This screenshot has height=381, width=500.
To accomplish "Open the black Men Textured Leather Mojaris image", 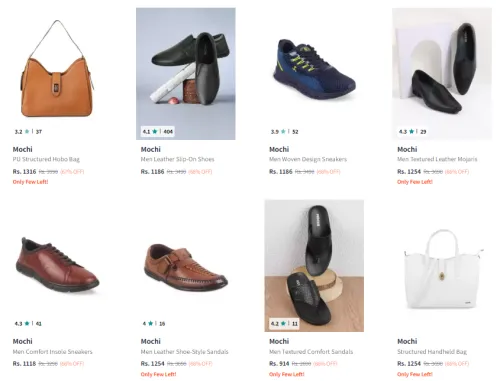I will (442, 74).
